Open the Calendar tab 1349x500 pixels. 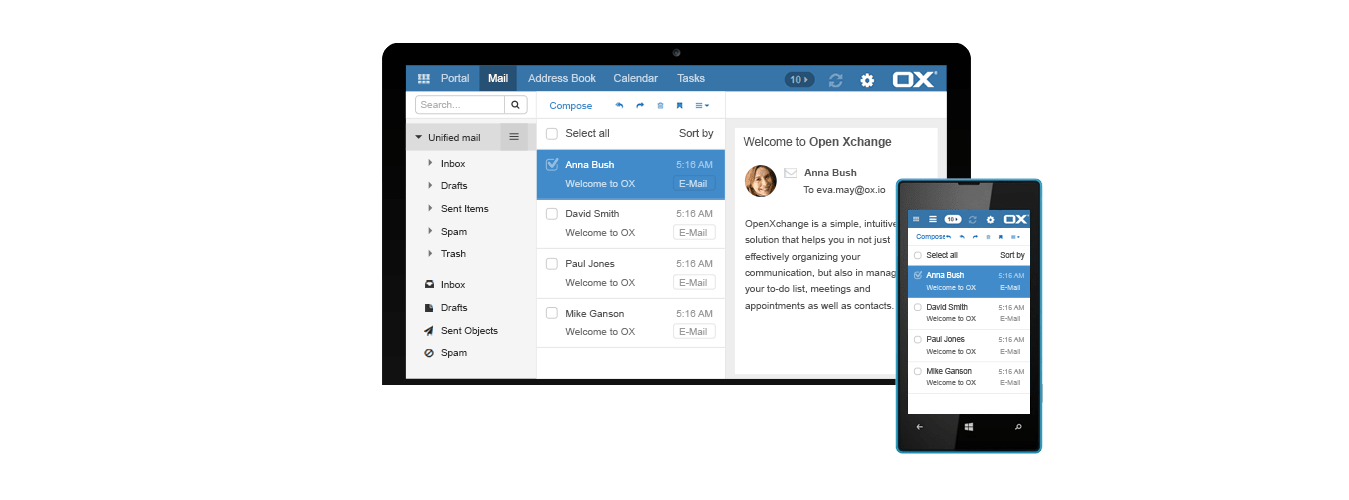tap(636, 78)
